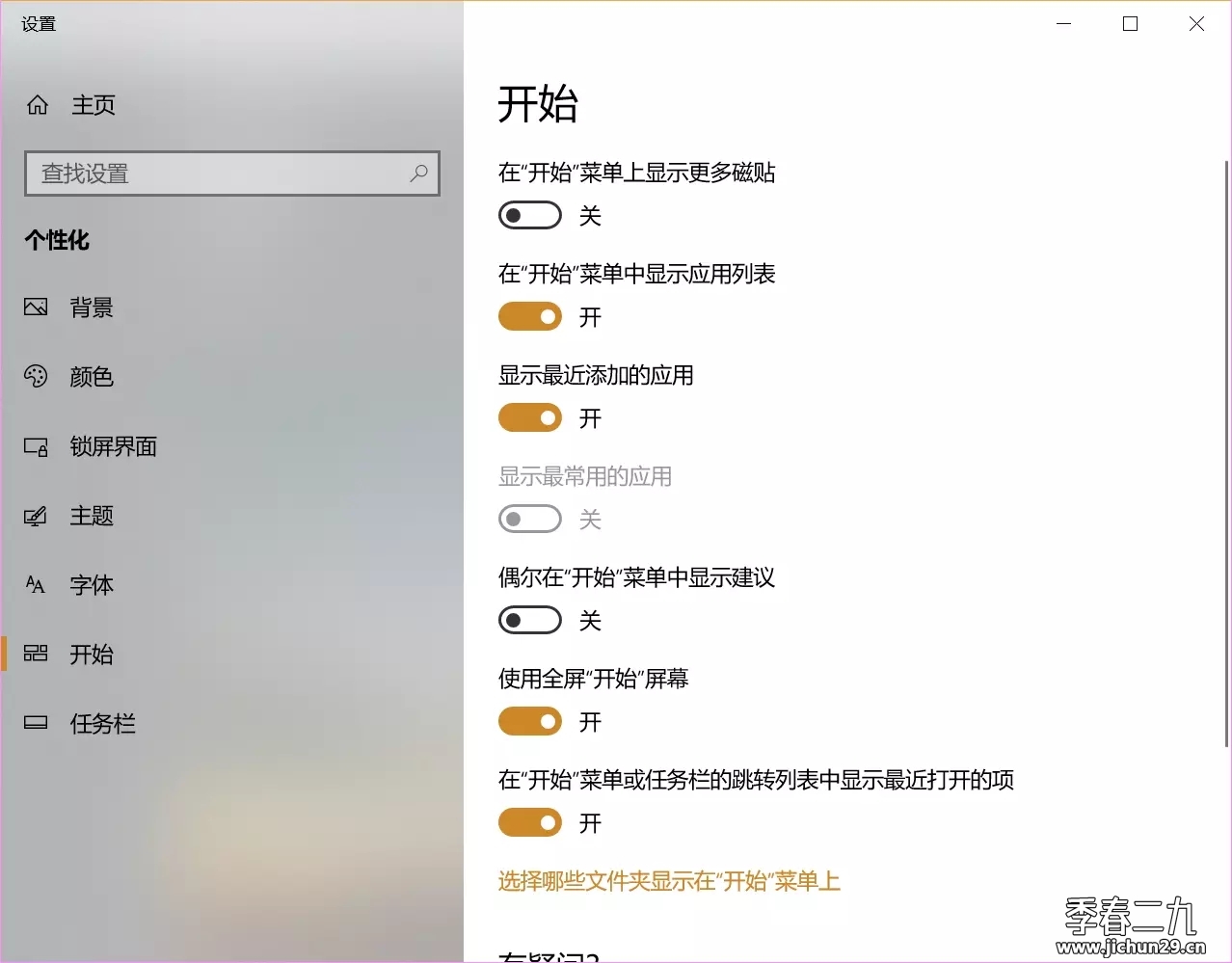Click the 选择哪些文件夹显示在"开始"菜单上 link
Image resolution: width=1232 pixels, height=963 pixels.
pos(669,881)
